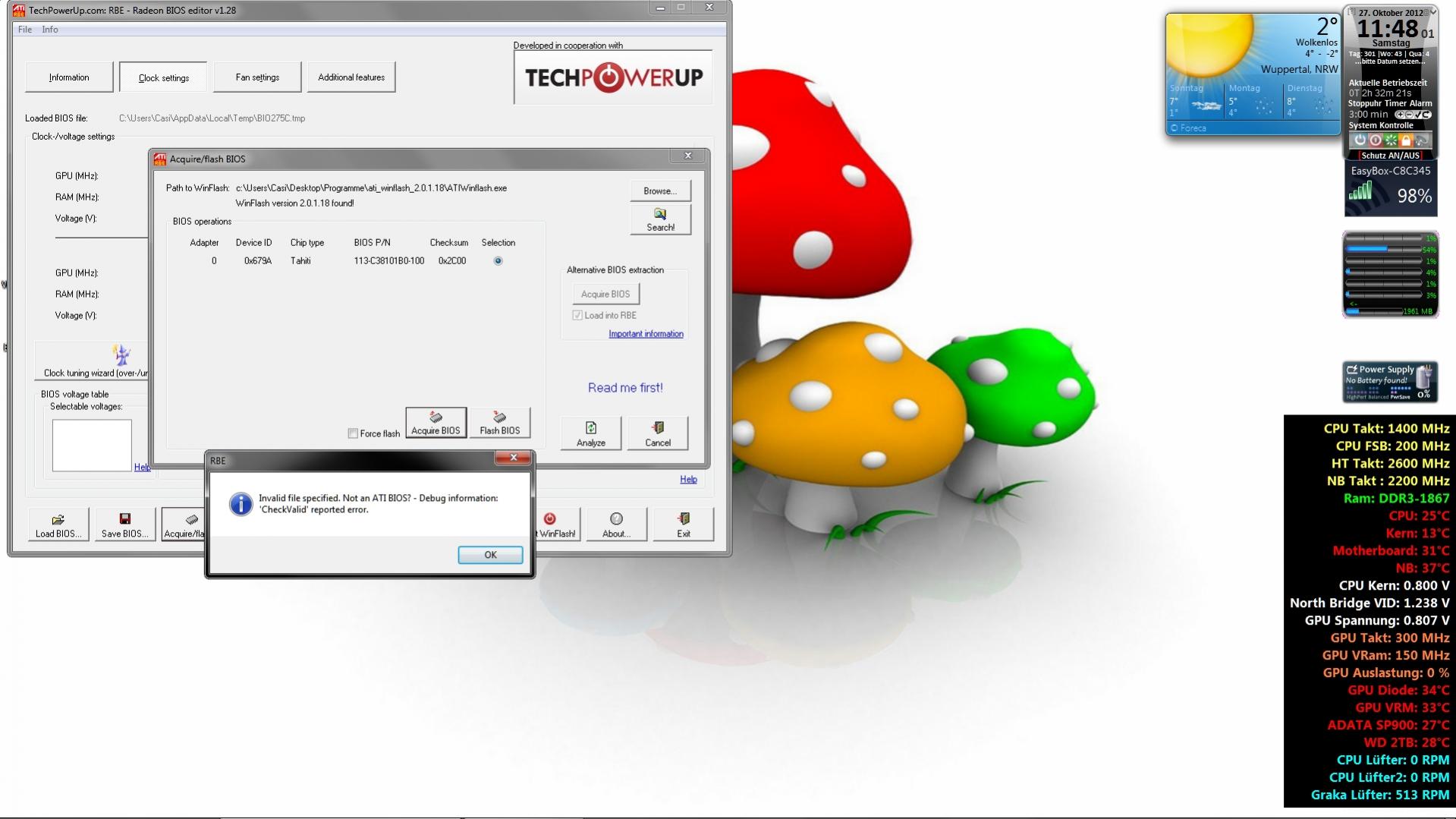Click Browse for WinFlash path

pos(660,191)
